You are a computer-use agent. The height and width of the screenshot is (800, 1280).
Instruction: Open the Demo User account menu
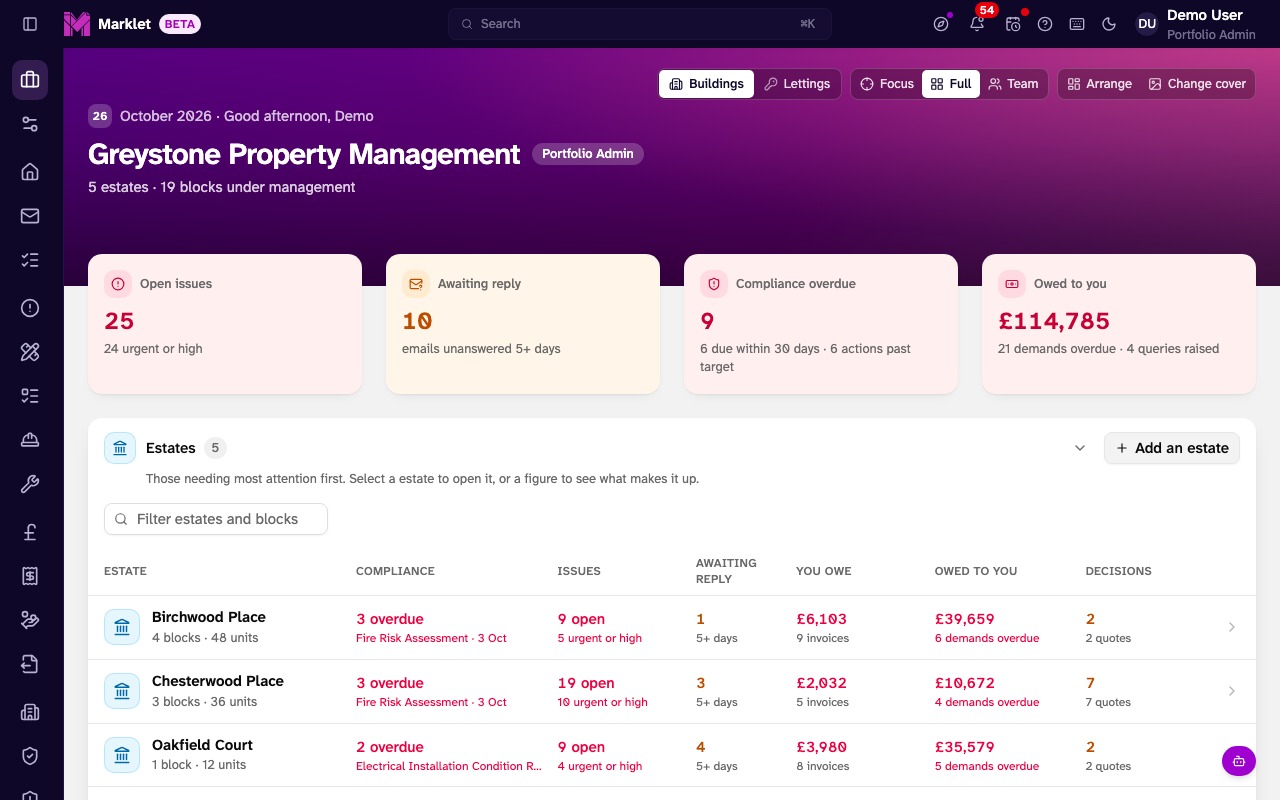[1195, 24]
